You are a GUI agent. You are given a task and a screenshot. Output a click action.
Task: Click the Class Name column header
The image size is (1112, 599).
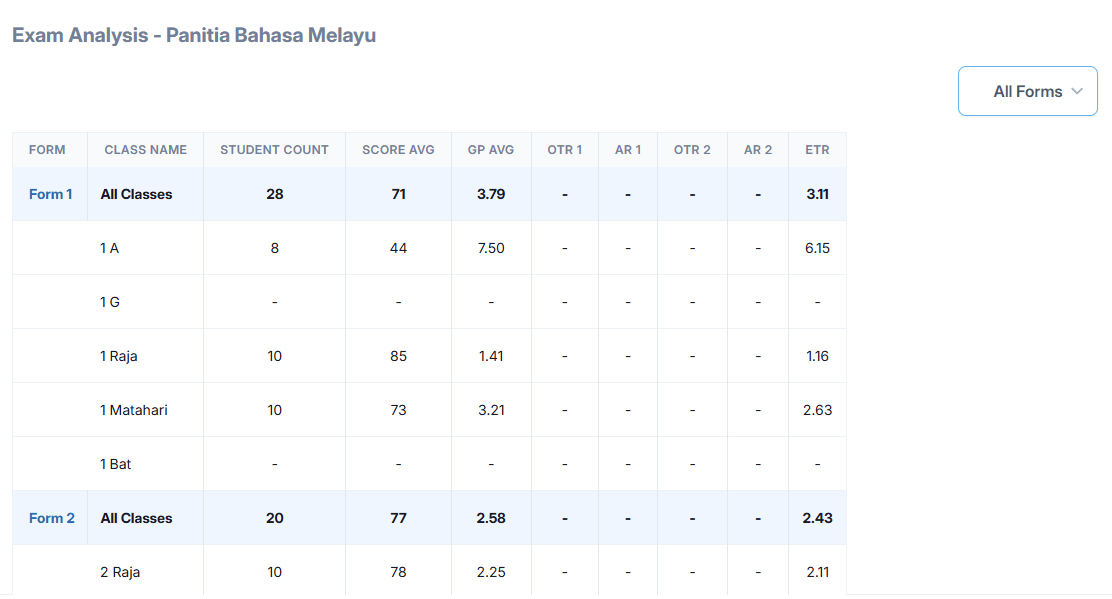[x=145, y=150]
